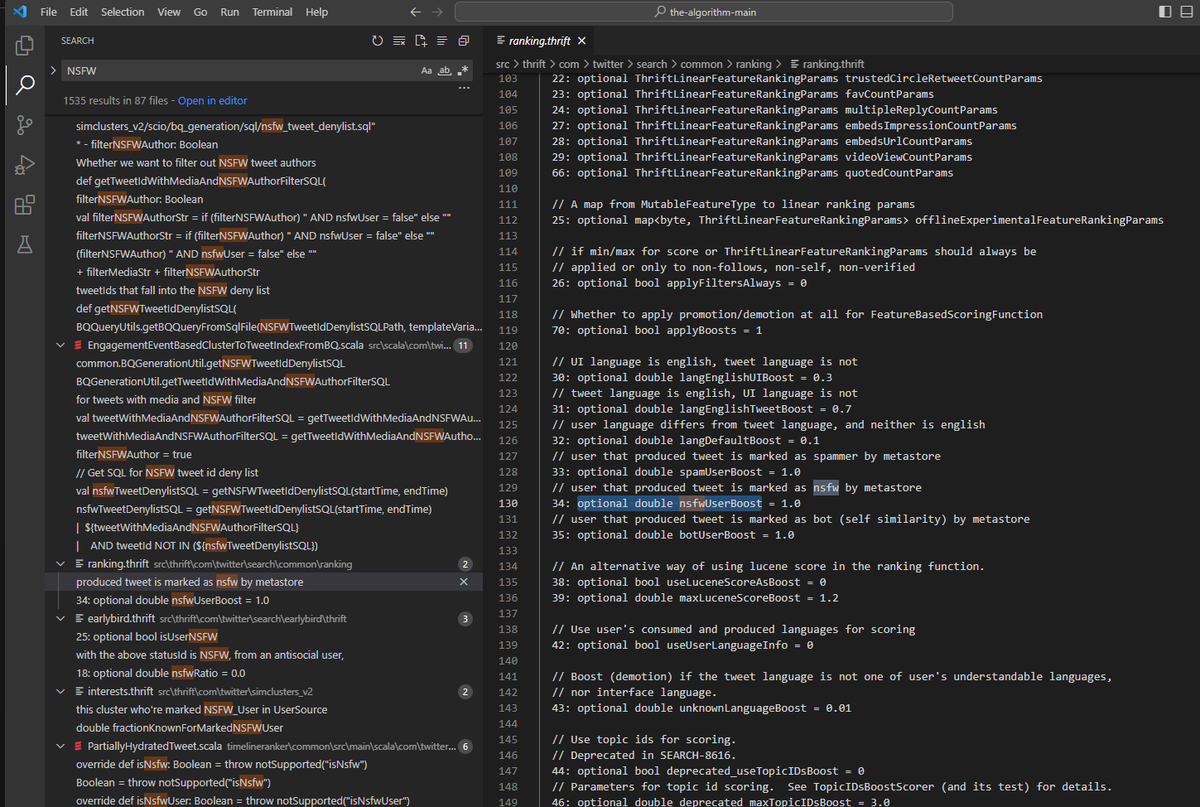Screen dimensions: 1200x807
Task: Open the View menu
Action: (169, 12)
